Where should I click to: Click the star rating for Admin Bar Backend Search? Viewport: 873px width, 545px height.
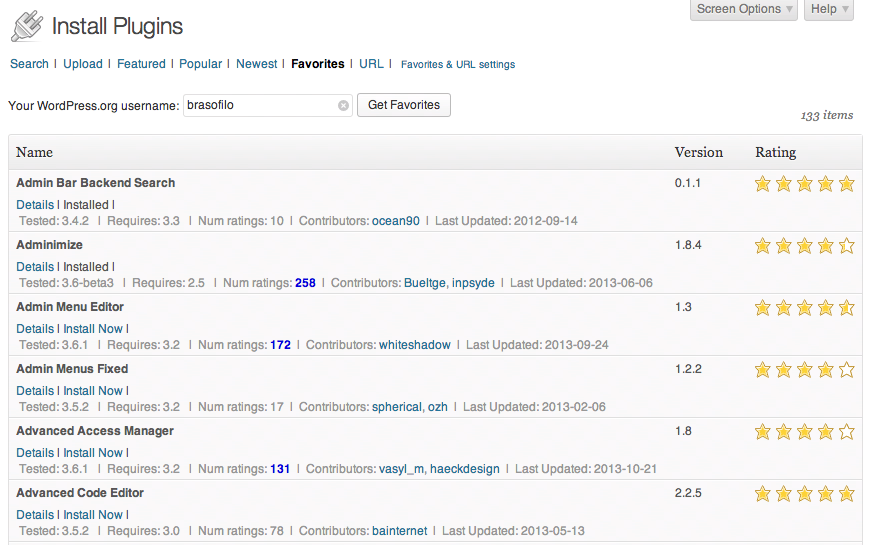tap(804, 184)
